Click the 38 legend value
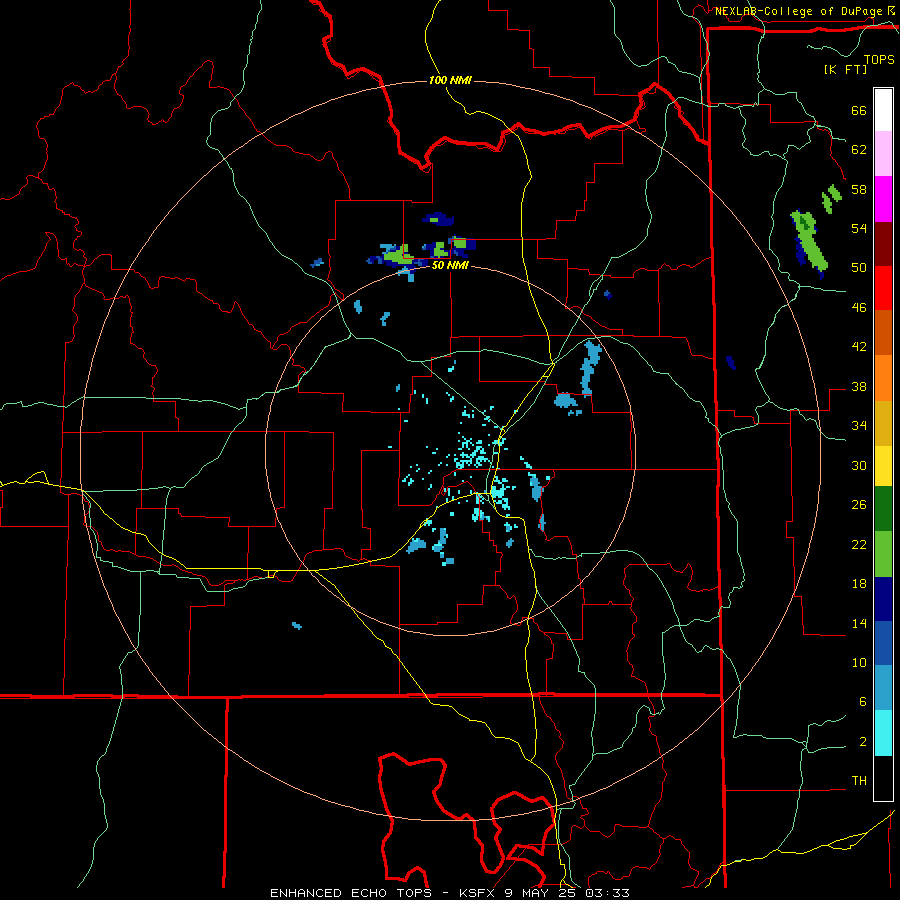The image size is (900, 900). 859,386
